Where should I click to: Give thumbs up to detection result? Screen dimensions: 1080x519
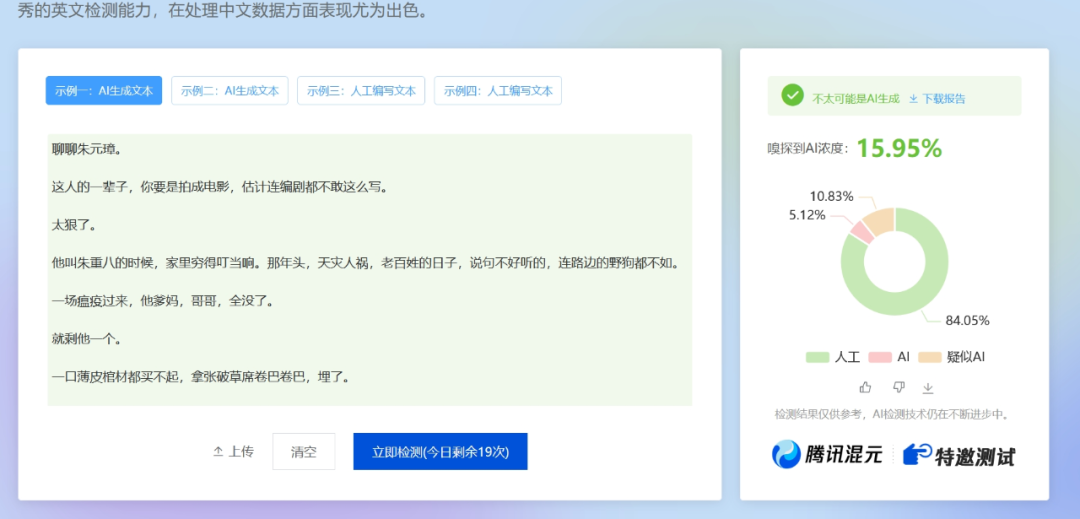[x=866, y=387]
